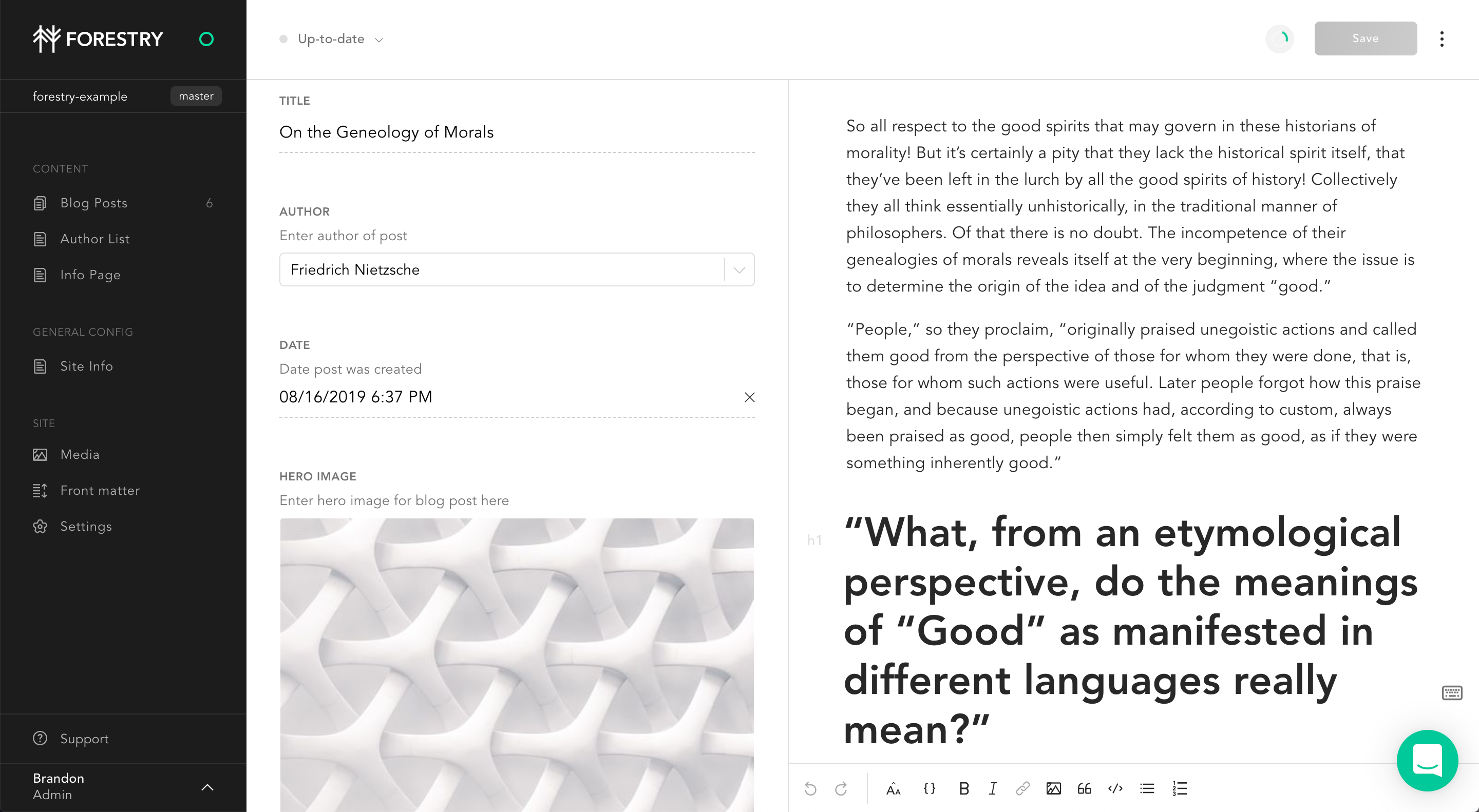This screenshot has width=1479, height=812.
Task: Open the keyboard shortcuts icon
Action: tap(1452, 692)
